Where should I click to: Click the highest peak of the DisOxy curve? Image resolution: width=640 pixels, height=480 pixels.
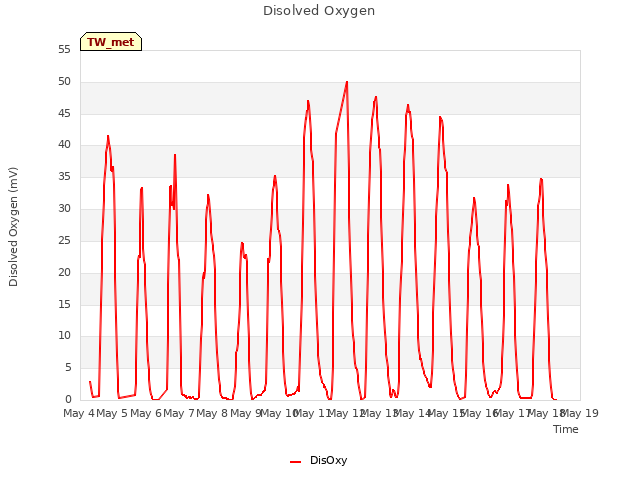347,82
